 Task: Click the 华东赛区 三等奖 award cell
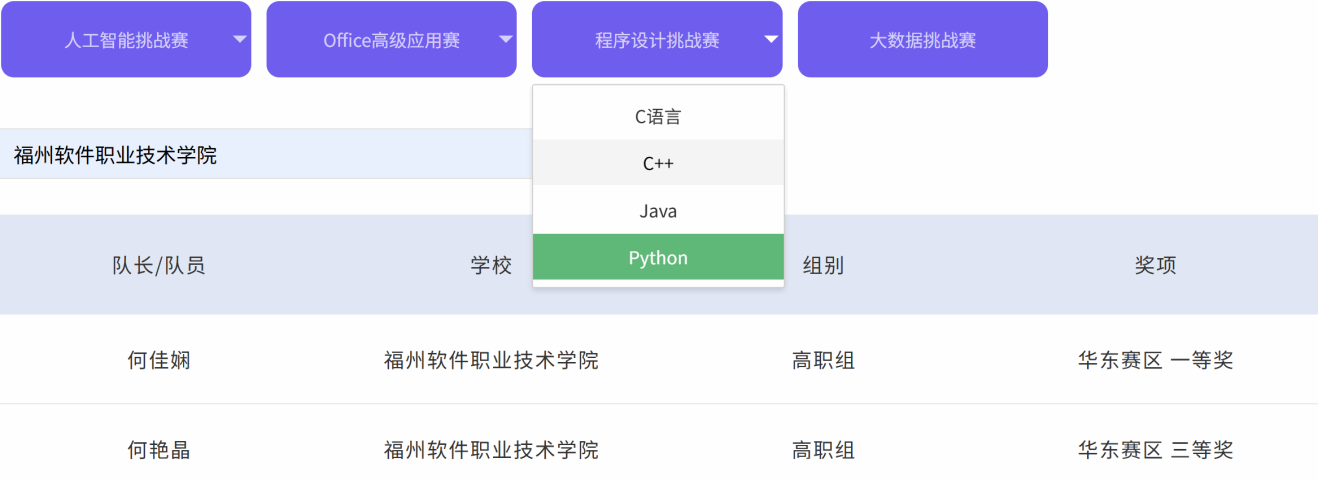click(1155, 450)
